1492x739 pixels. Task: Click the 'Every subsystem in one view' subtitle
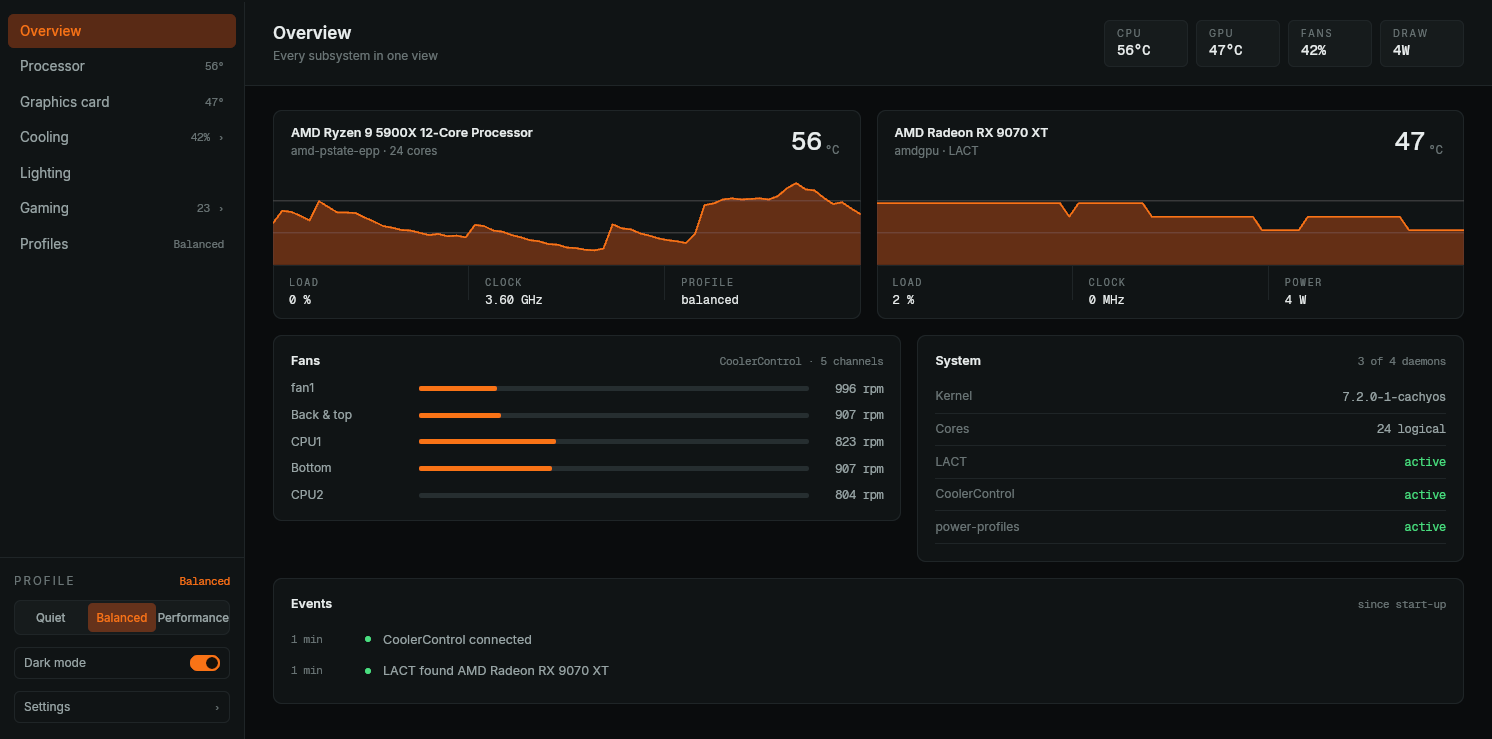coord(355,56)
